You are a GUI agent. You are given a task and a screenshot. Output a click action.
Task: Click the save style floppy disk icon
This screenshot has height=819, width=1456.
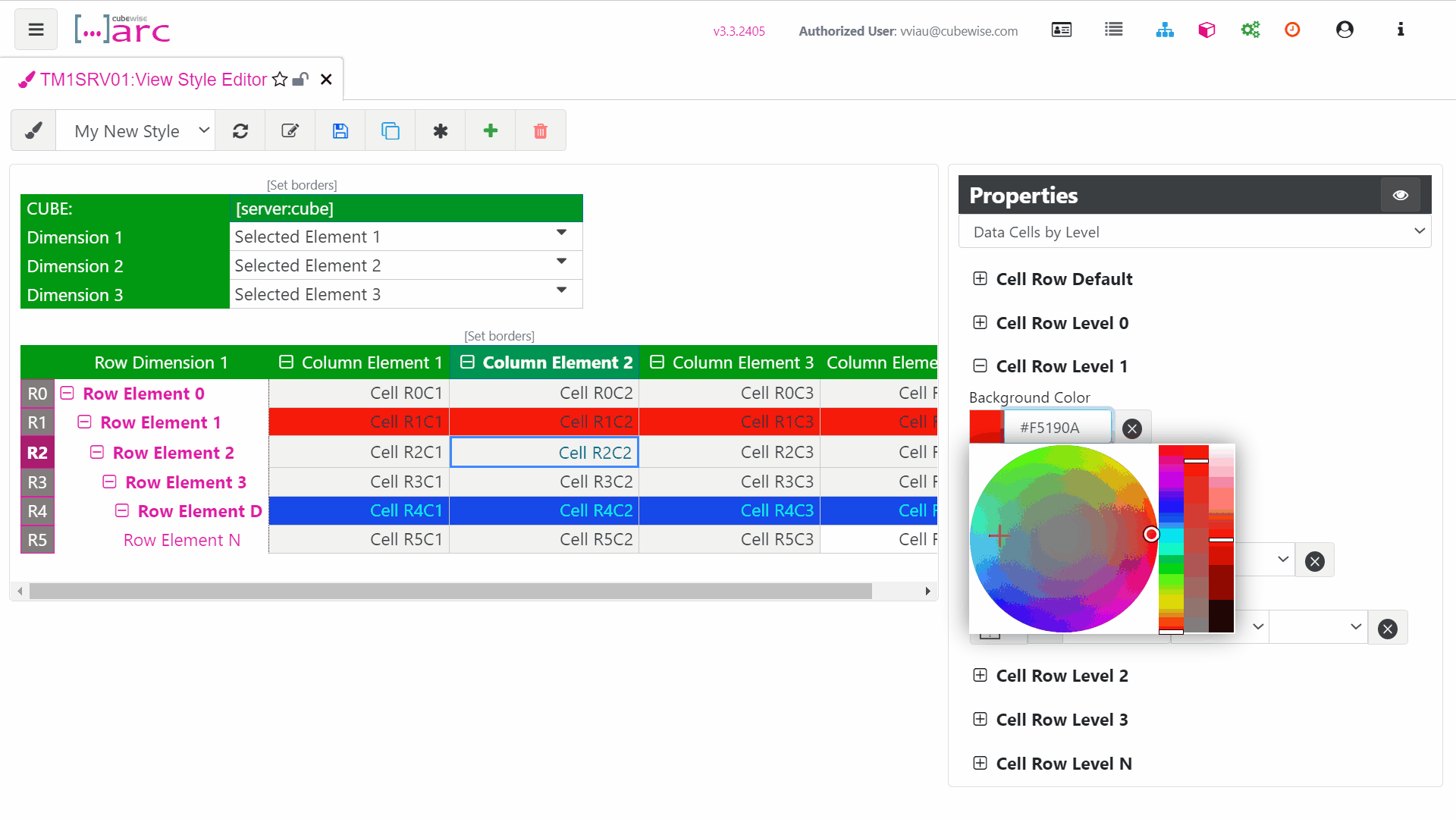[x=340, y=131]
